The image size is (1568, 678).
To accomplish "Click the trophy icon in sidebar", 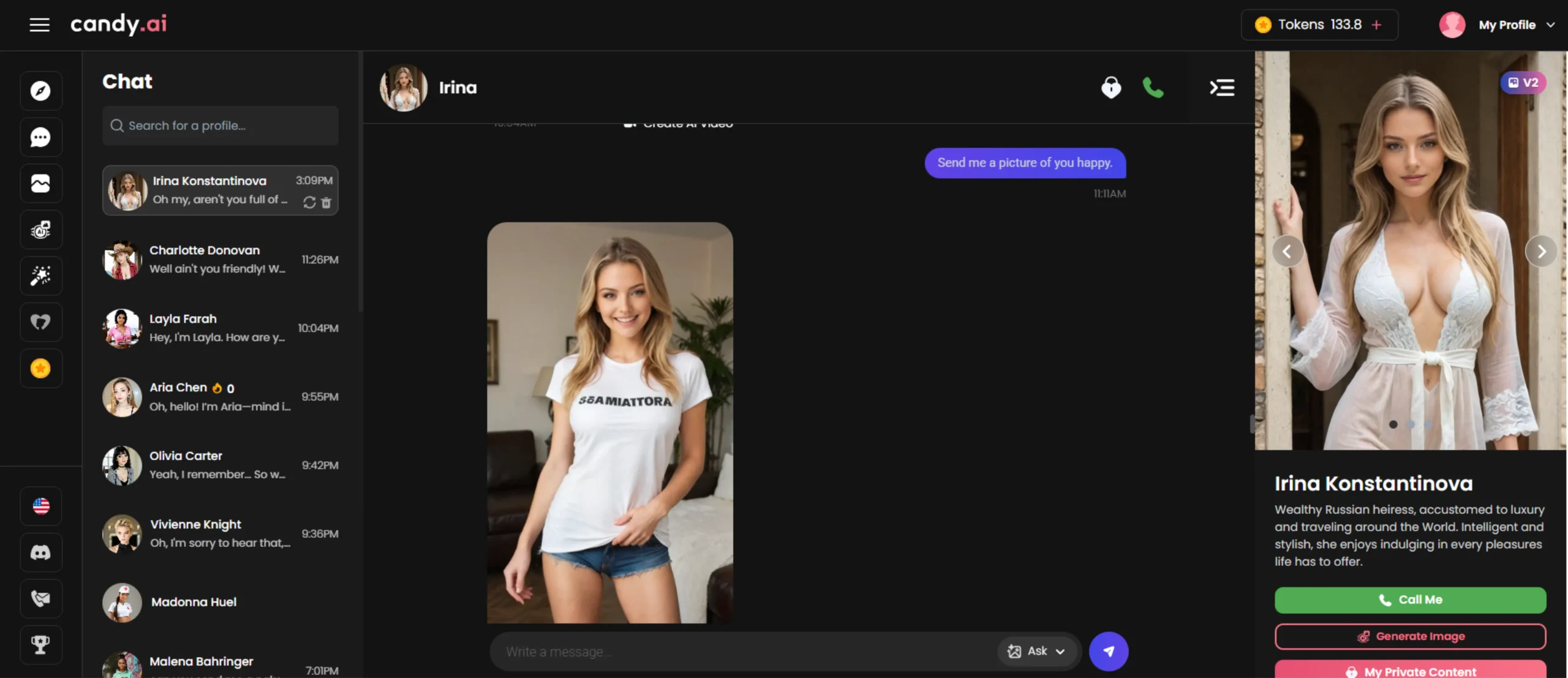I will pos(40,644).
